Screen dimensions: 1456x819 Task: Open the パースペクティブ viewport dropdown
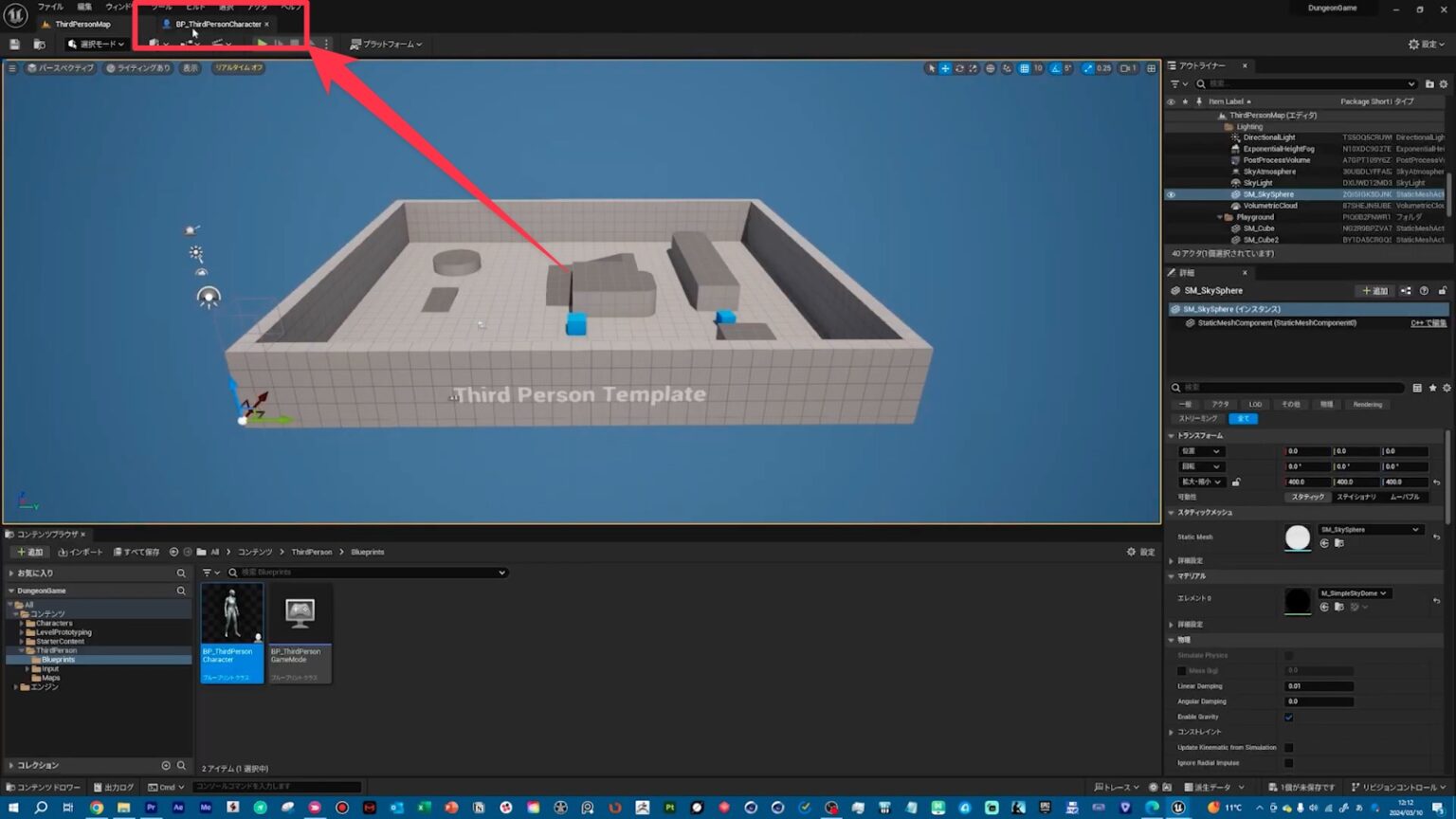coord(59,67)
